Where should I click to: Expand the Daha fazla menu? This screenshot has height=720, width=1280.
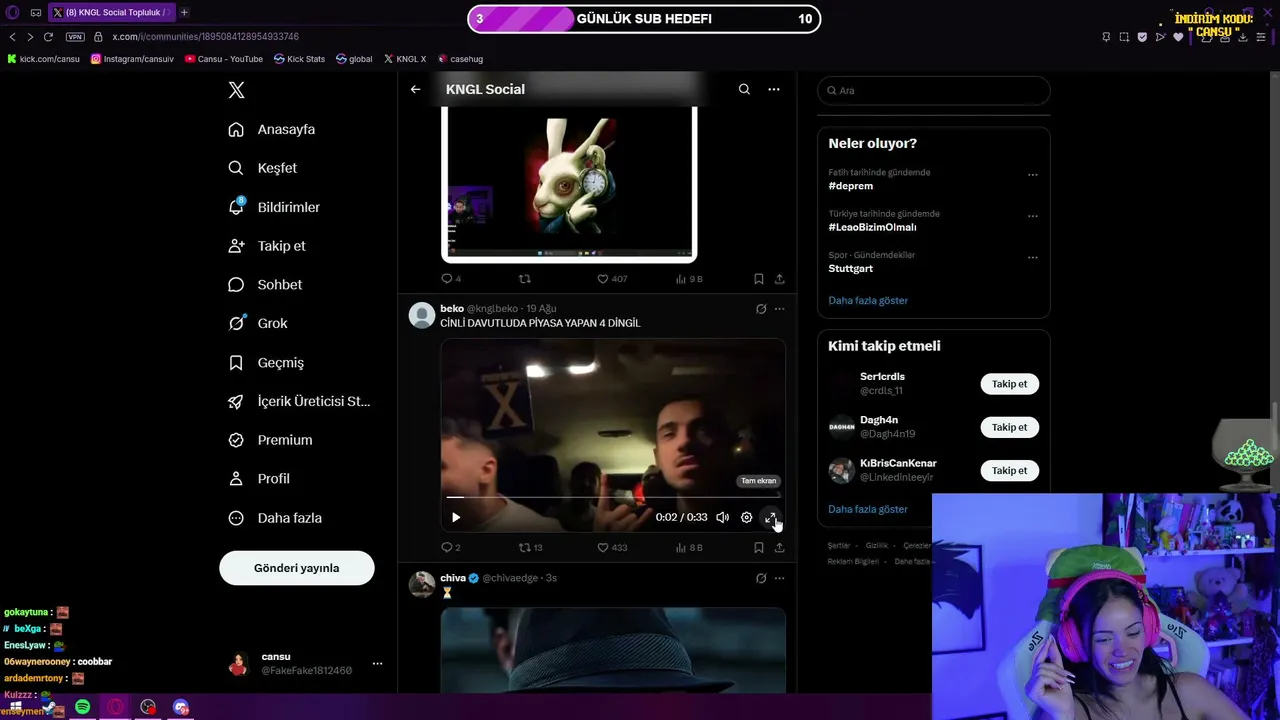(x=275, y=518)
